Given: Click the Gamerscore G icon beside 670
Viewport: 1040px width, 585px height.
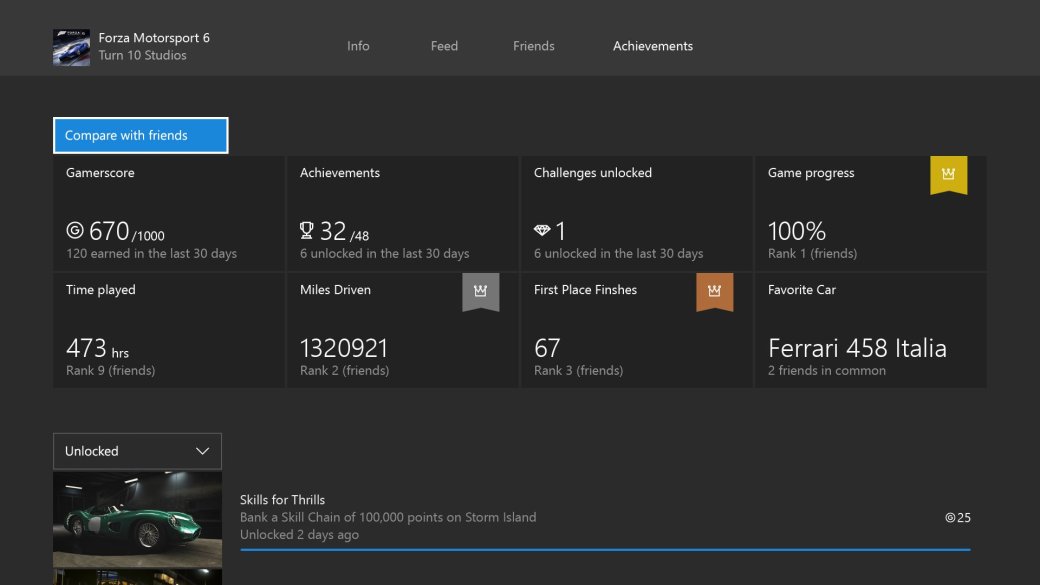Looking at the screenshot, I should click(x=75, y=230).
